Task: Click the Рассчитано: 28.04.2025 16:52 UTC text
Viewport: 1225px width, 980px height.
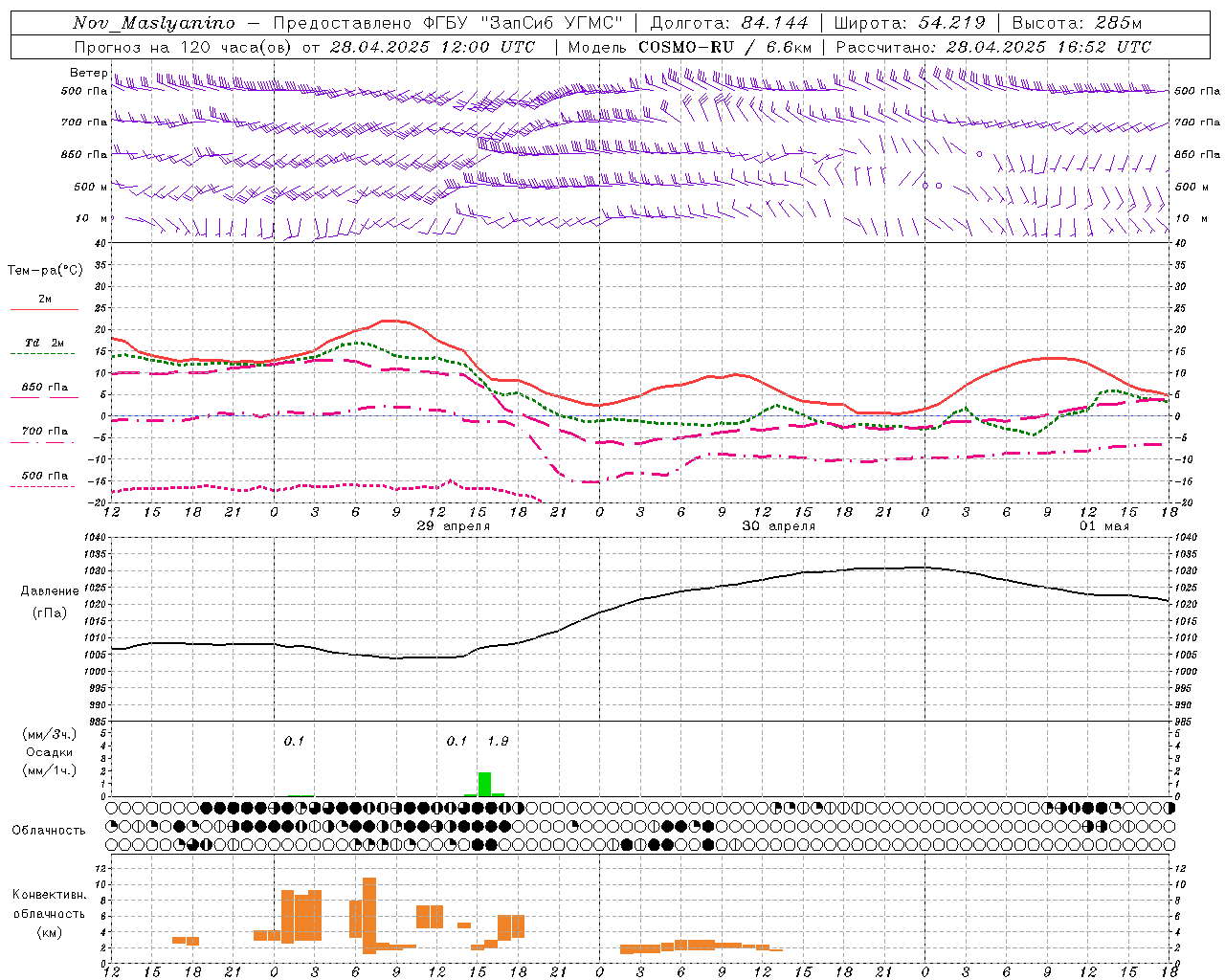Action: point(993,47)
